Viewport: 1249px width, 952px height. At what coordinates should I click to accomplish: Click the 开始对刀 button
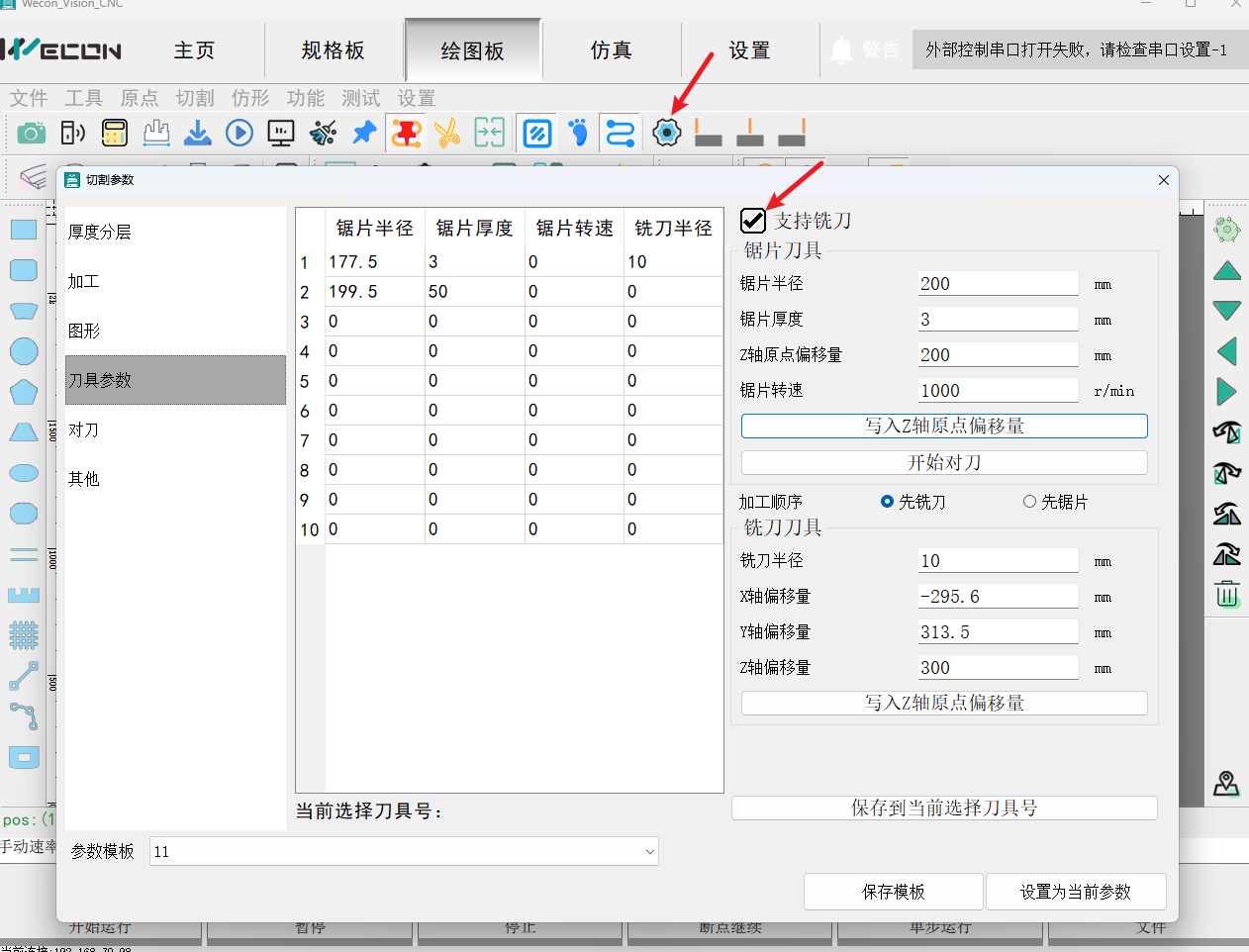click(x=944, y=462)
